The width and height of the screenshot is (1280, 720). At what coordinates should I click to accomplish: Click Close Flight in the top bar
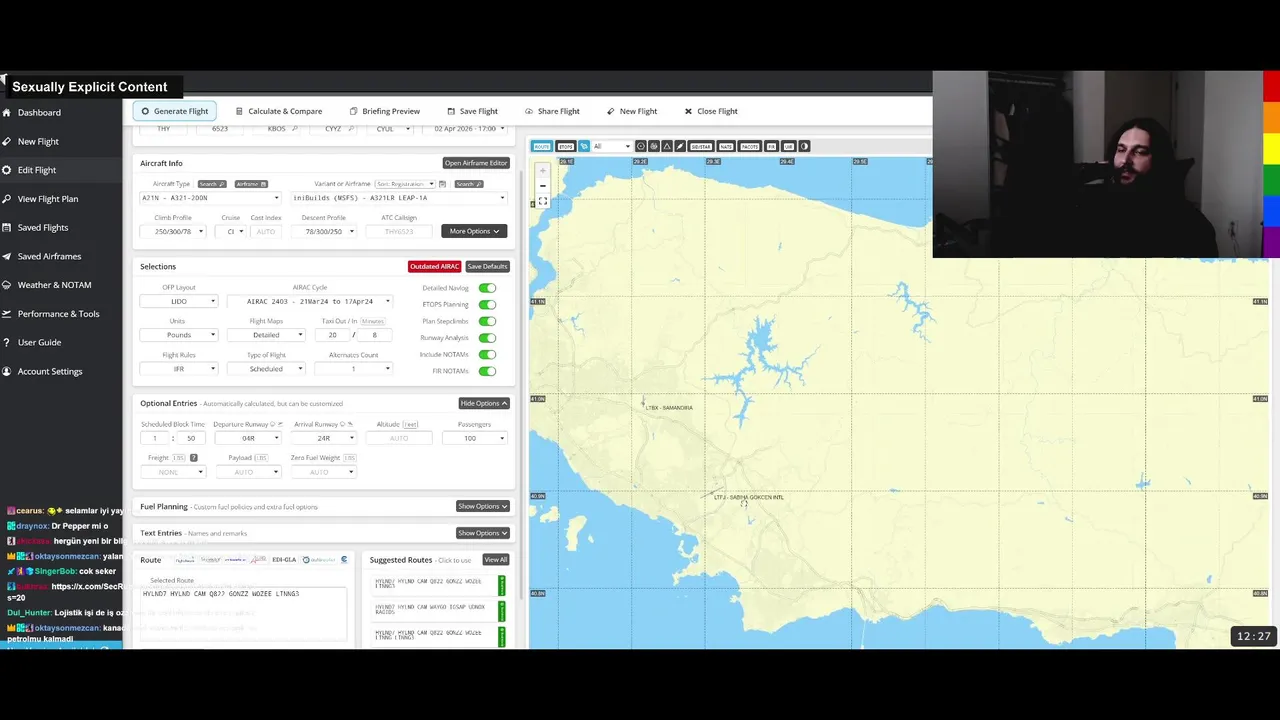pyautogui.click(x=711, y=111)
